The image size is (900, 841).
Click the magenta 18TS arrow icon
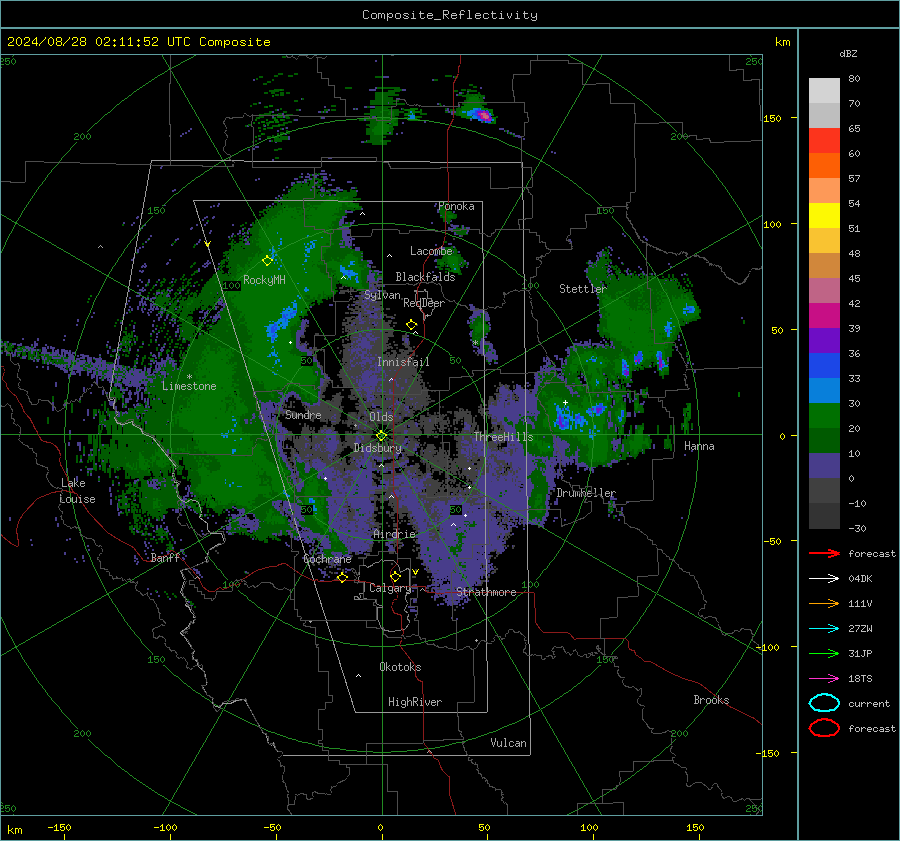pyautogui.click(x=824, y=679)
